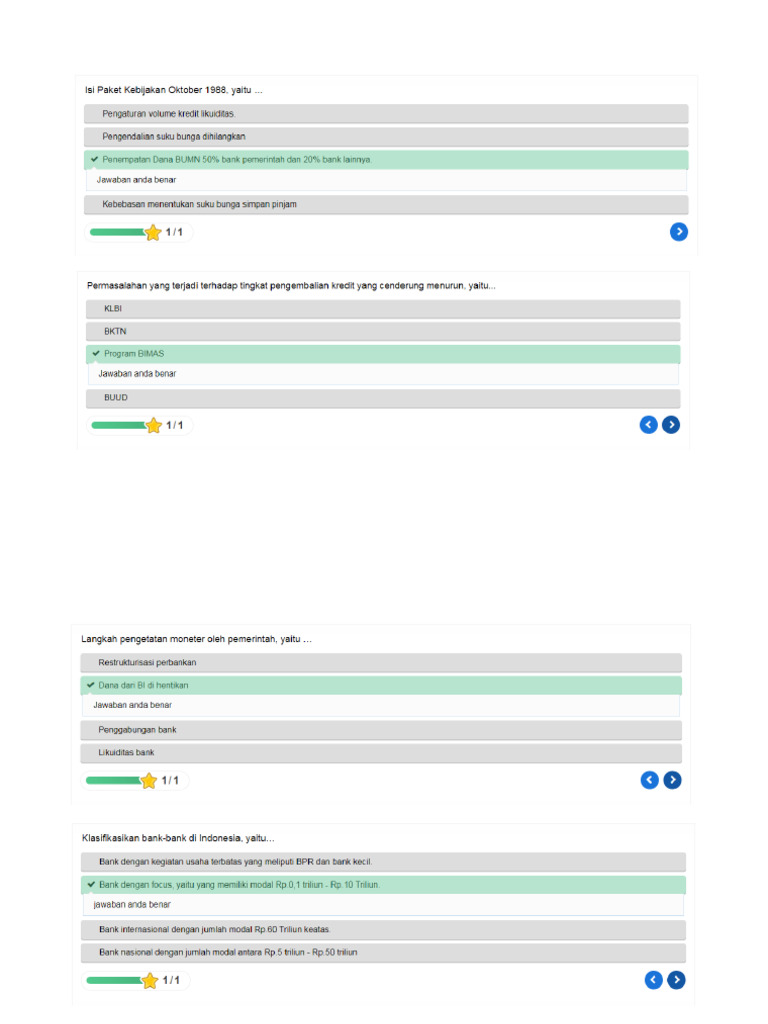Select 'Bank internasional' Rp.60 Triliun option
Image resolution: width=768 pixels, height=1024 pixels.
click(x=383, y=929)
